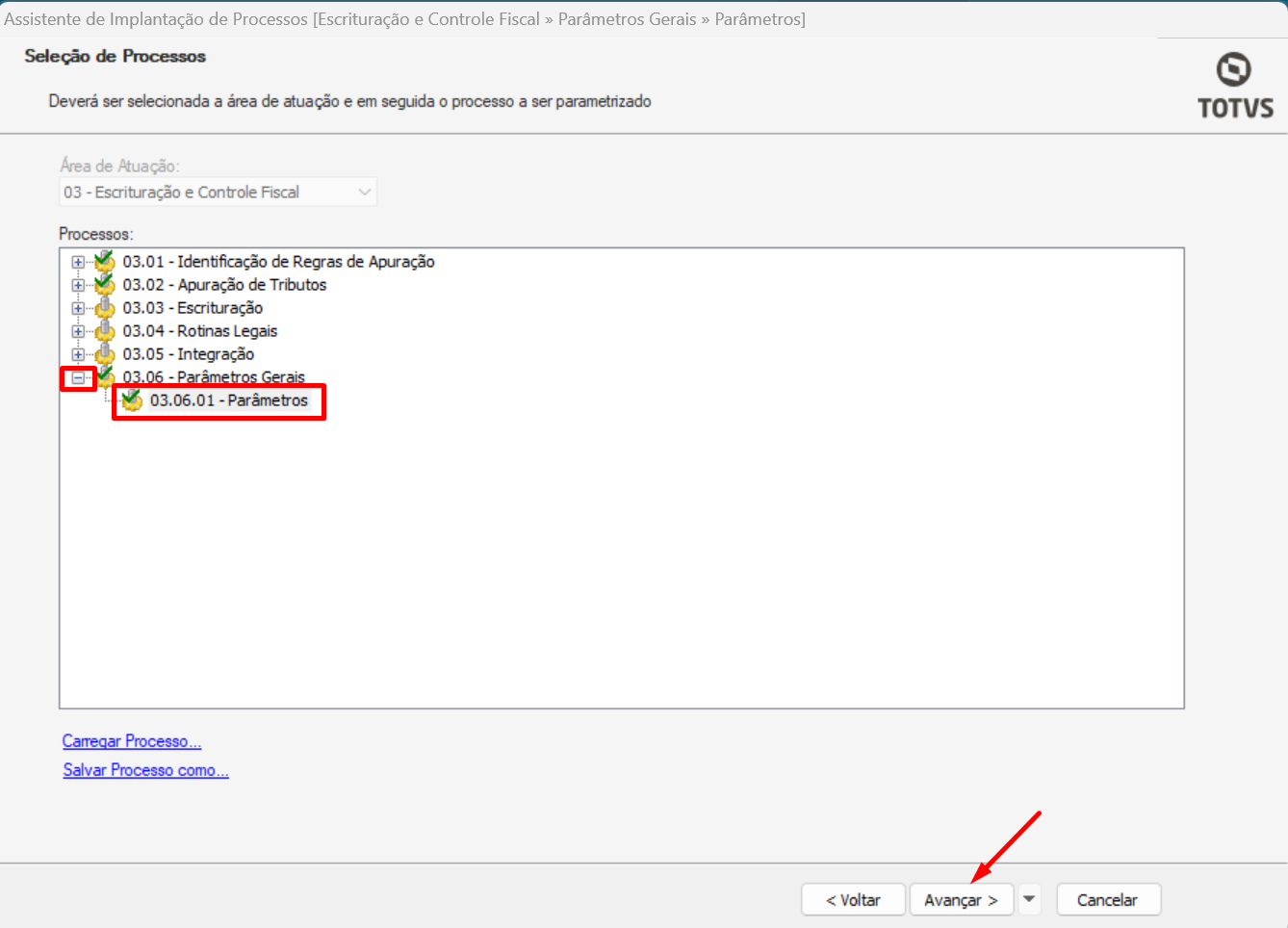Select 03.06.01 - Parâmetros process

click(x=229, y=400)
